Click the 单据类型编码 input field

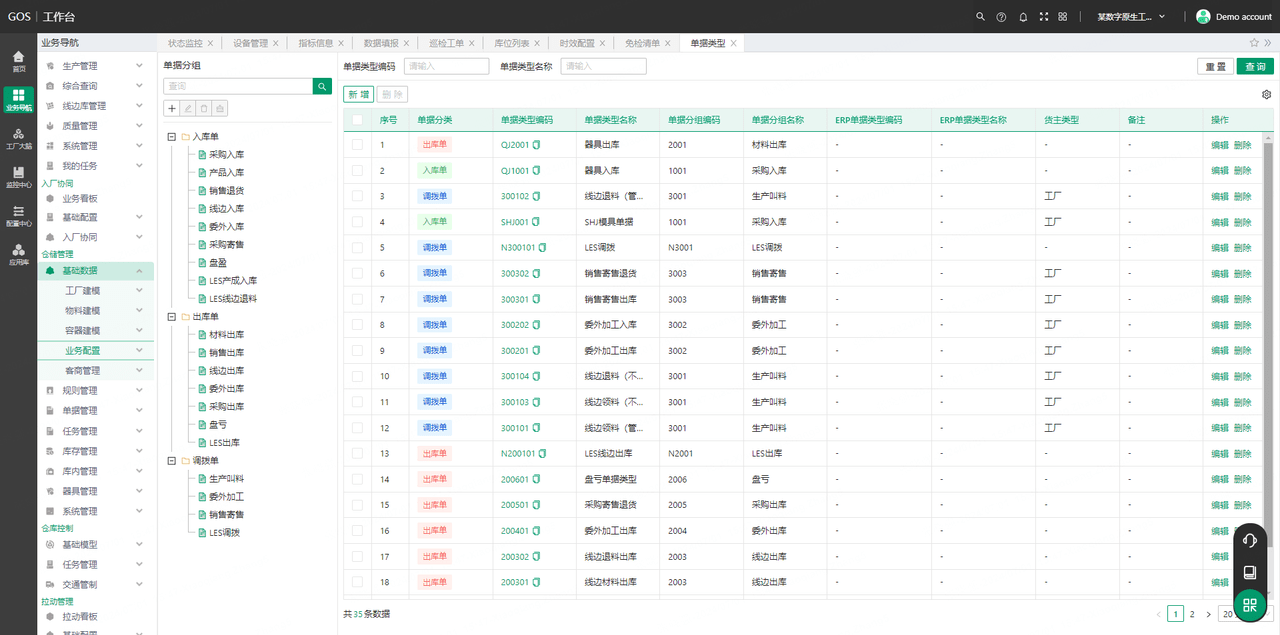pos(446,66)
